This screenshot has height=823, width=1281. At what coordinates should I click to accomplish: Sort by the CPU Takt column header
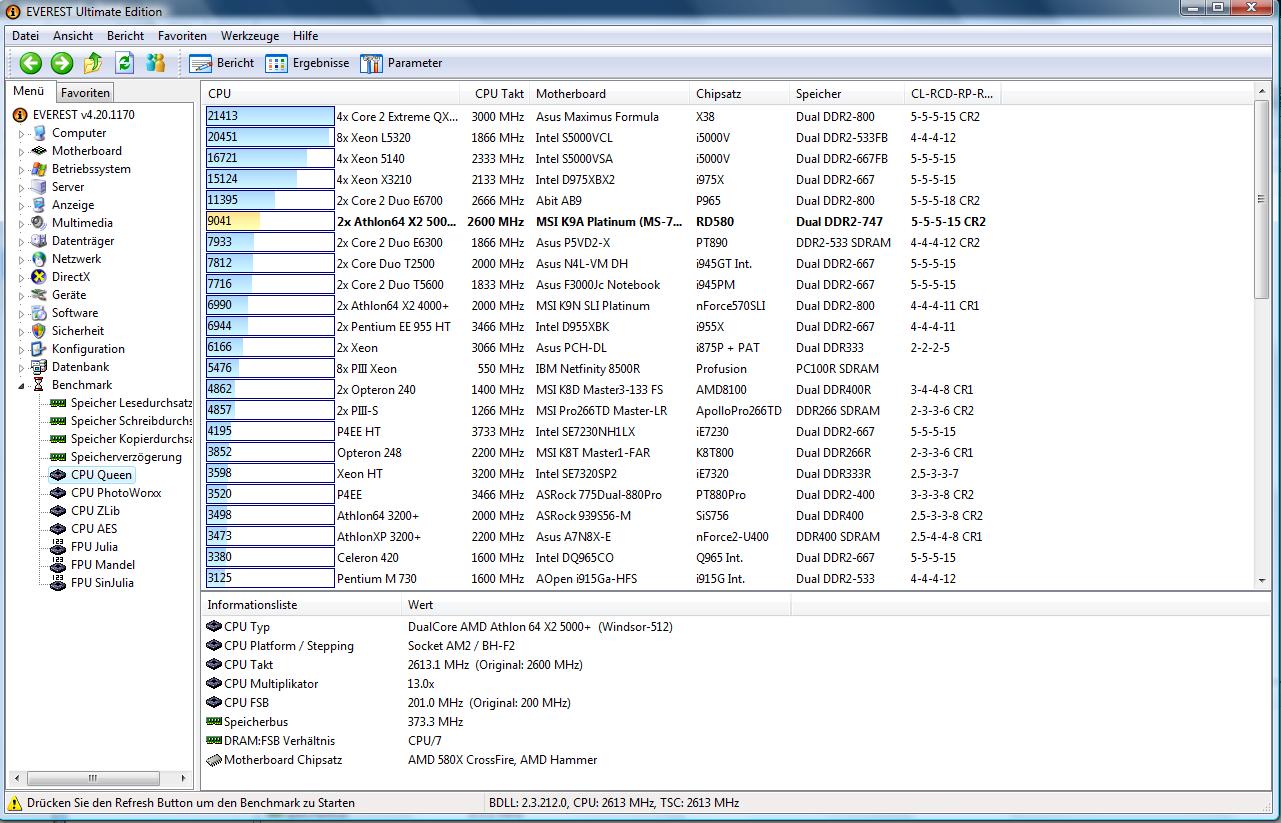point(495,94)
